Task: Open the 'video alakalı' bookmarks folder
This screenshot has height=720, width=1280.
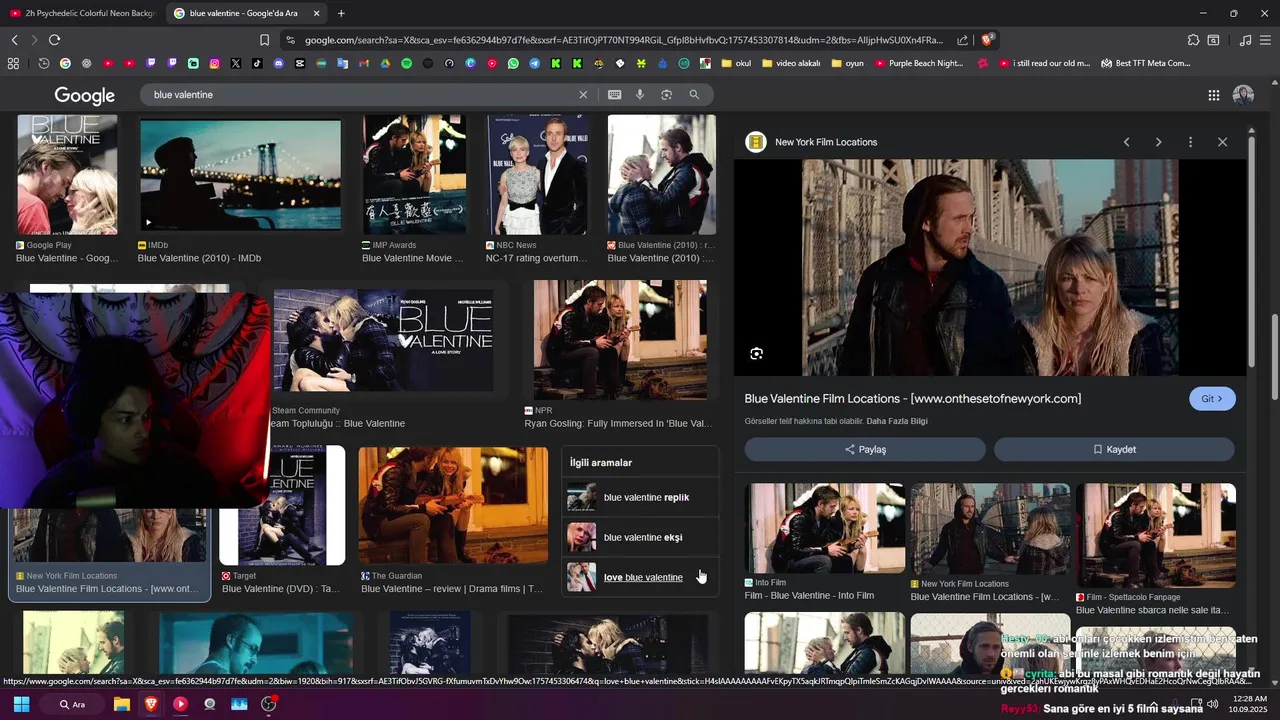Action: click(790, 63)
